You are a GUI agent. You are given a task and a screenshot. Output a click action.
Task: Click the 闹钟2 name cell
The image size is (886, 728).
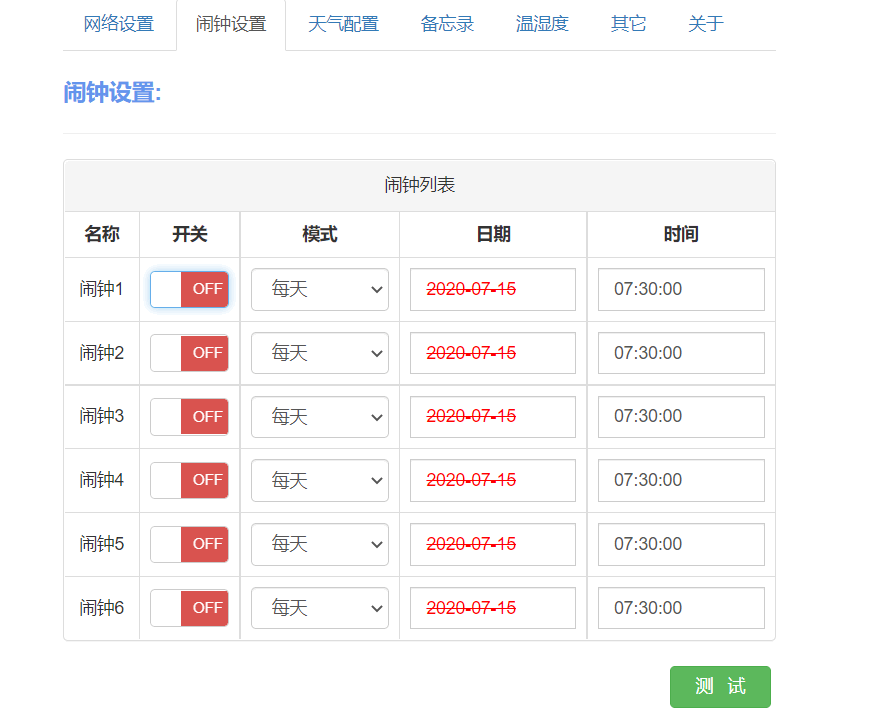point(102,353)
